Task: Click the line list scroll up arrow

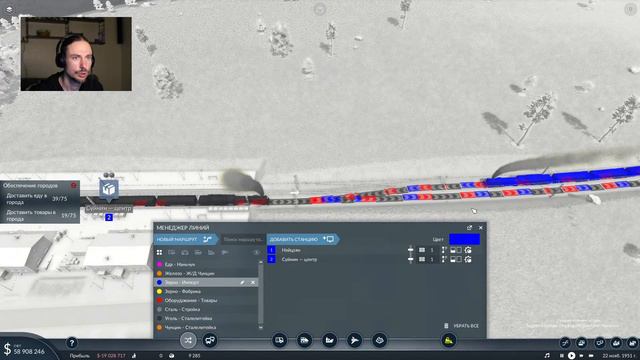Action: point(261,262)
